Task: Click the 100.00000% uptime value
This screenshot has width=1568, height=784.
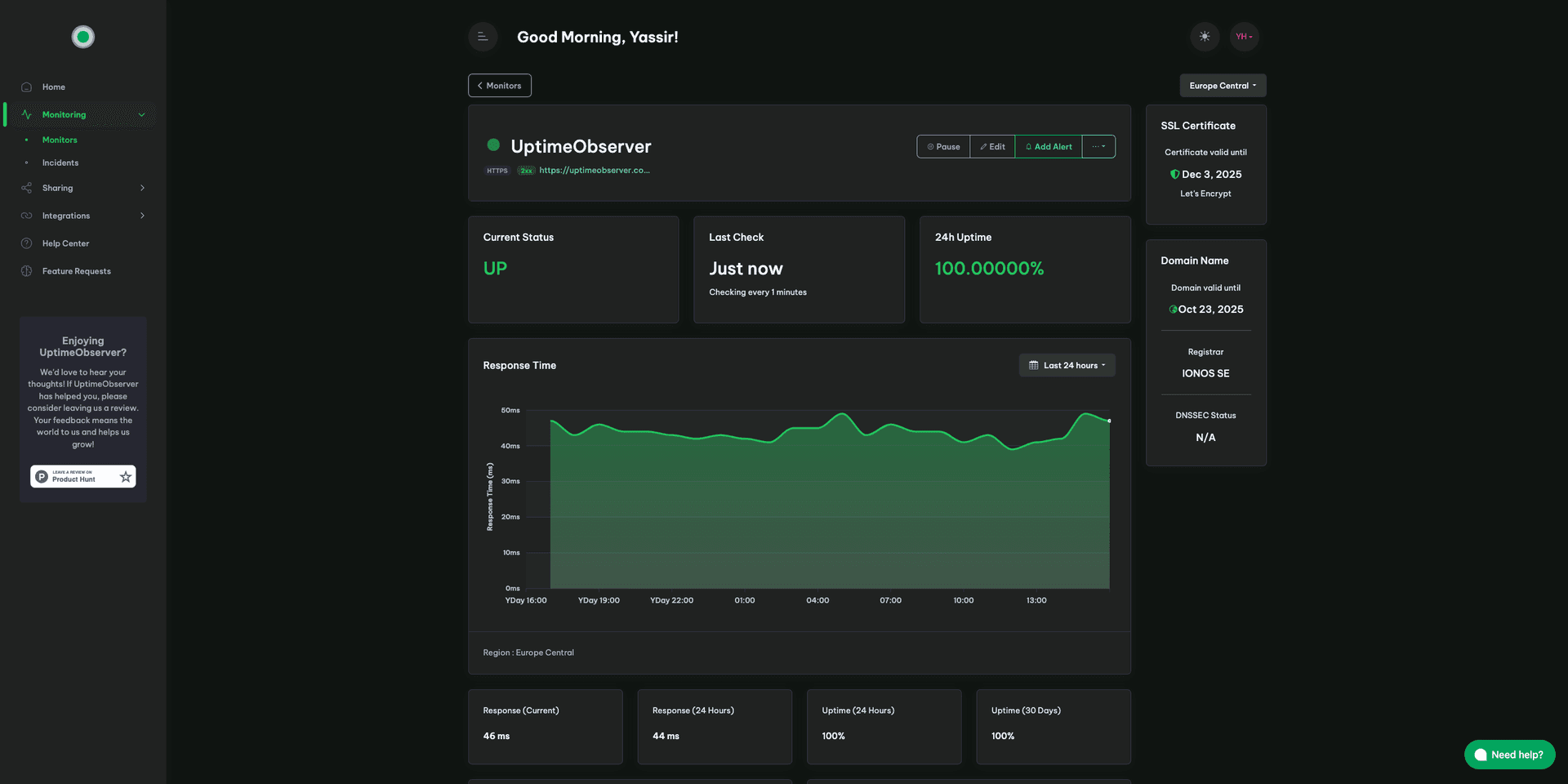Action: tap(989, 269)
